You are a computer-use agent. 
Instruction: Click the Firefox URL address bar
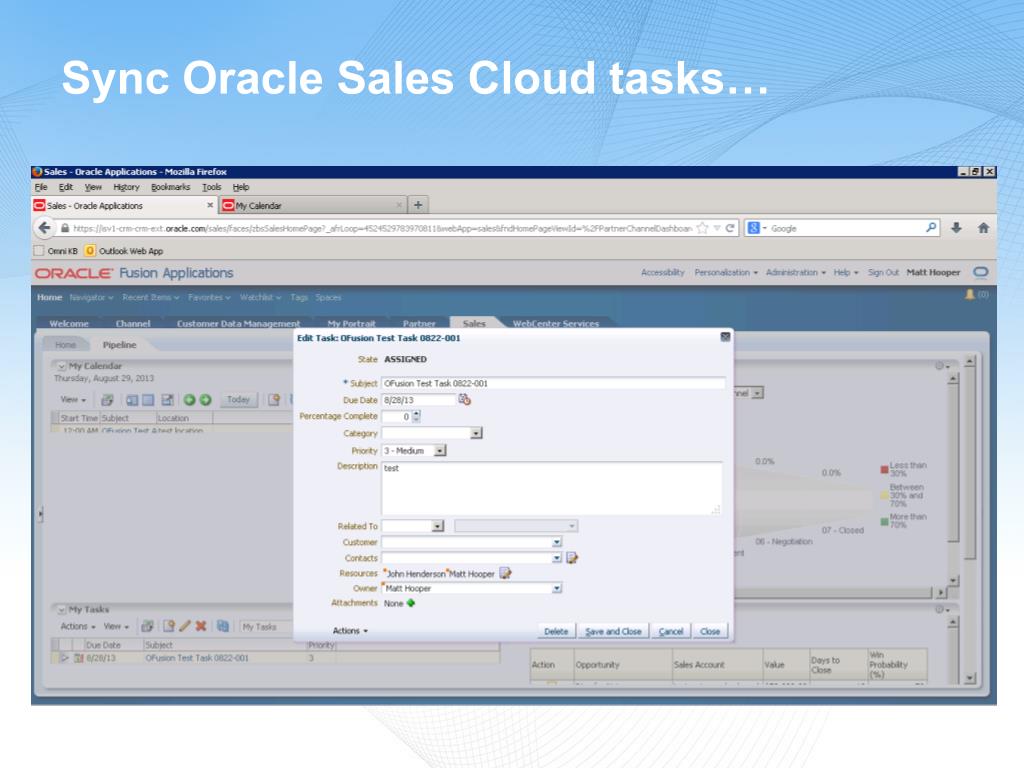coord(382,228)
